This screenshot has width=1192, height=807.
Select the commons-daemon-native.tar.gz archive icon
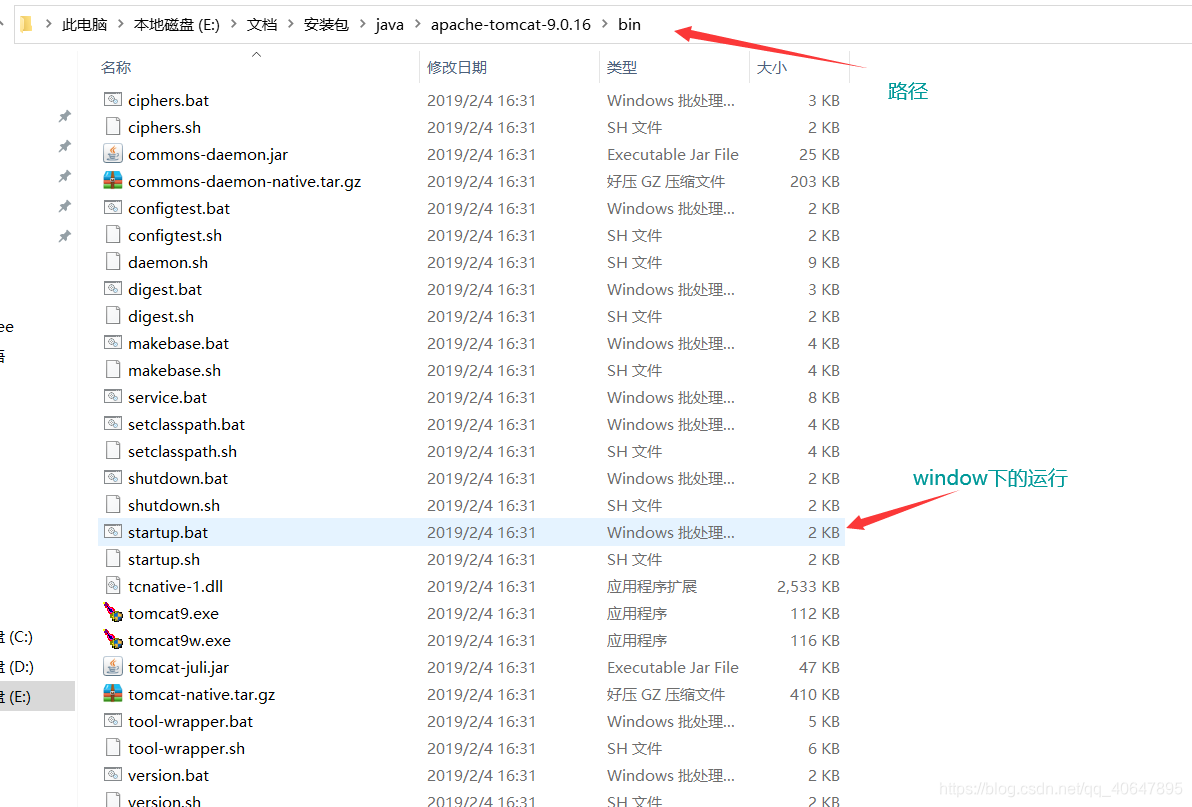tap(113, 181)
